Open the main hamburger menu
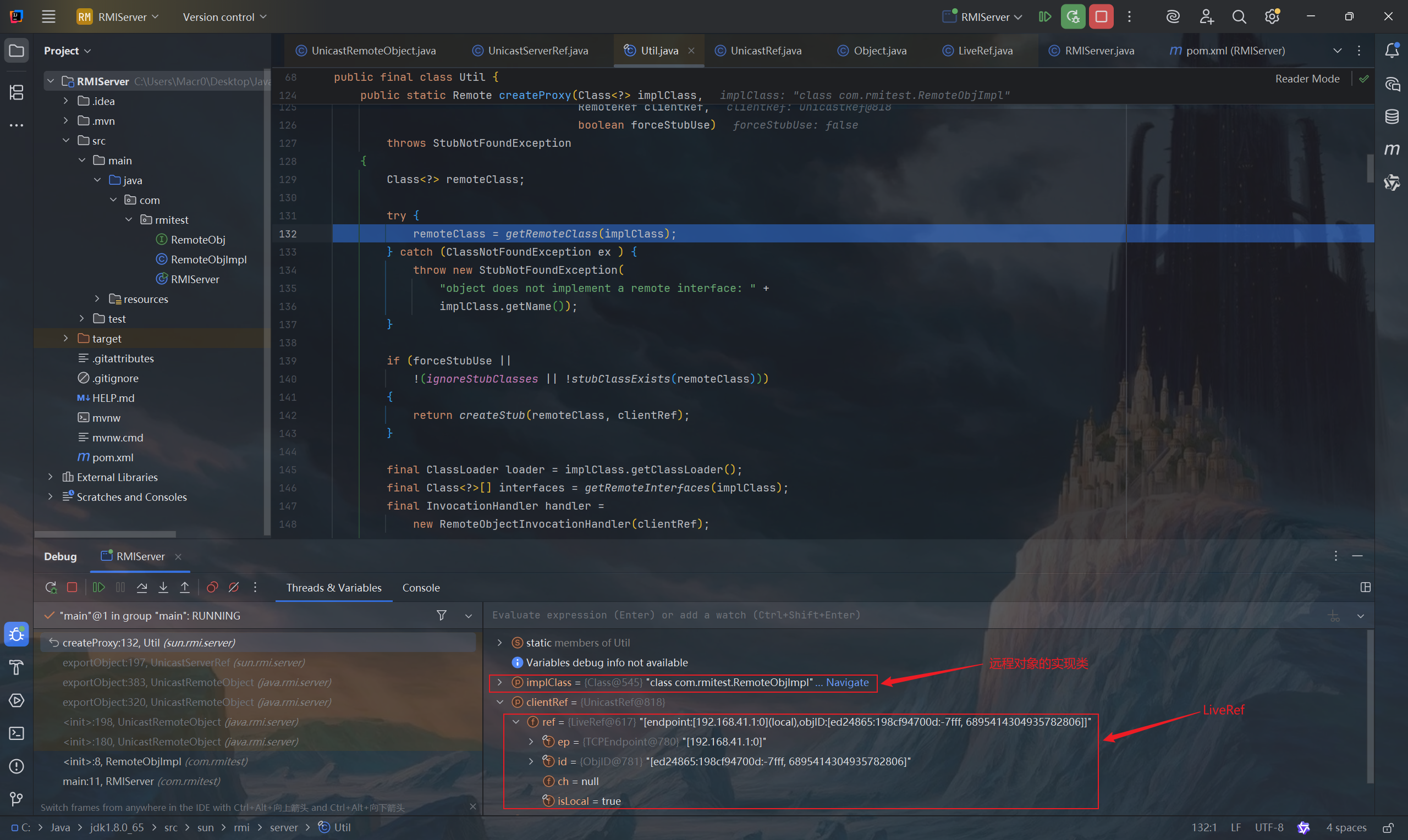 pyautogui.click(x=49, y=16)
